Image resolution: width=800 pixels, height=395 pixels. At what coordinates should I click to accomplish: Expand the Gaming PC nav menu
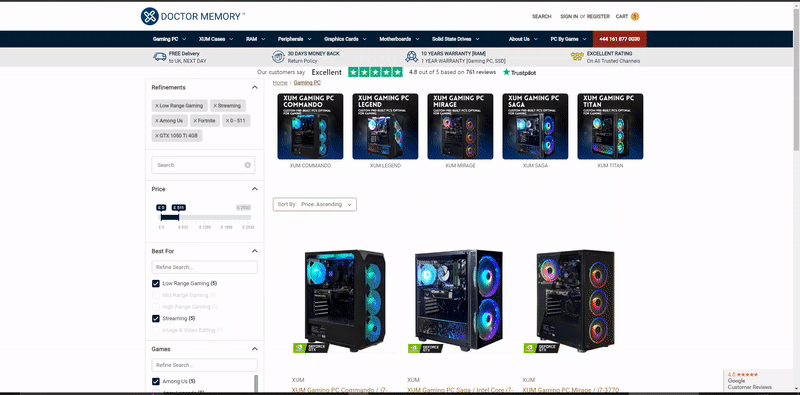[x=169, y=39]
